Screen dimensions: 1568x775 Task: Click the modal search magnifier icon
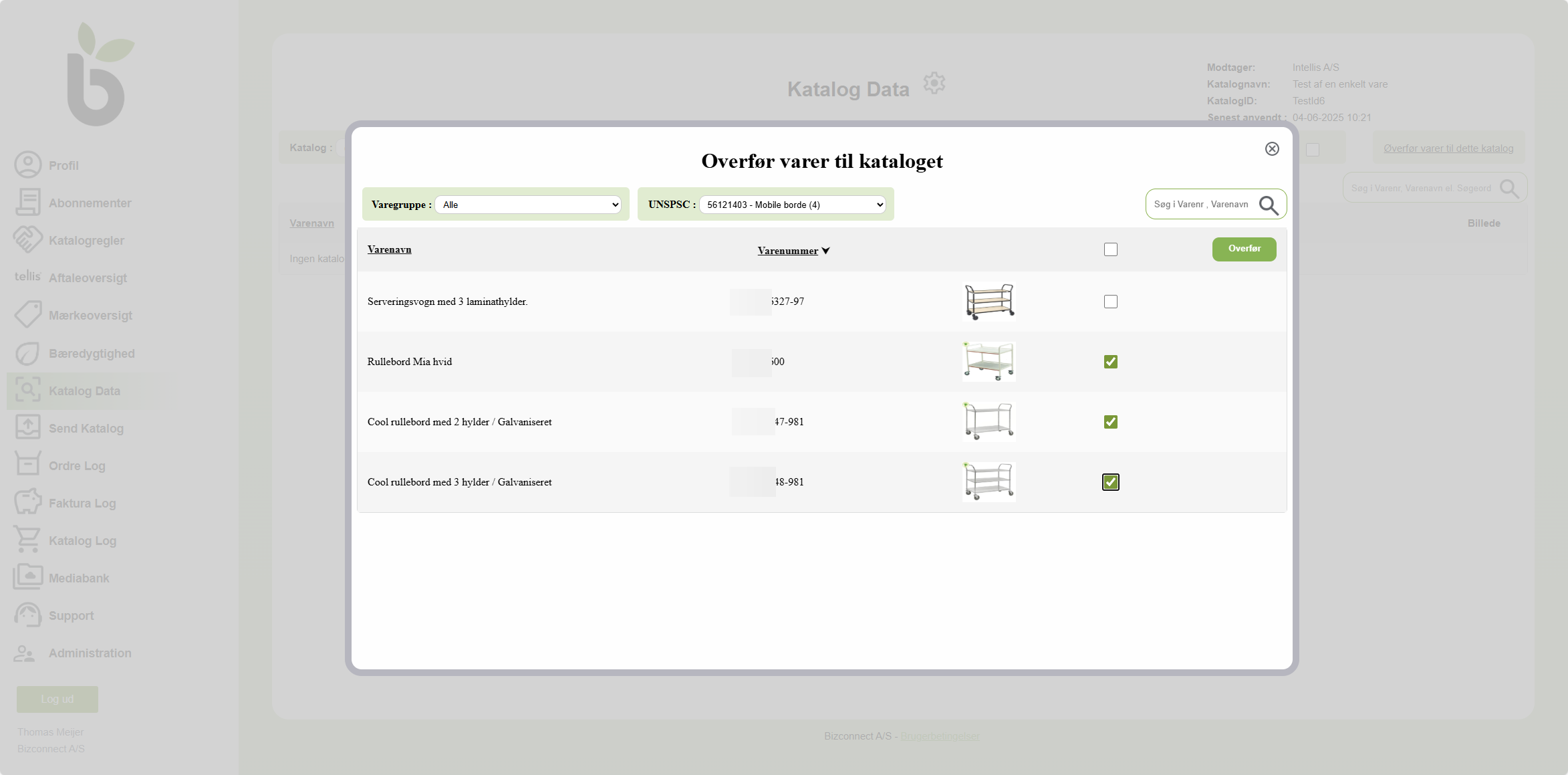point(1268,205)
